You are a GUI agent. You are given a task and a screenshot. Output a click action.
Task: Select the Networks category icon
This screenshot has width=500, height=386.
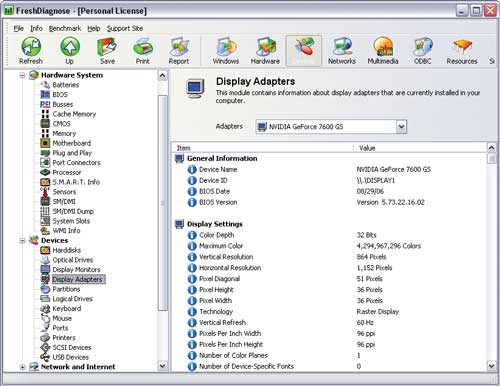click(x=342, y=51)
